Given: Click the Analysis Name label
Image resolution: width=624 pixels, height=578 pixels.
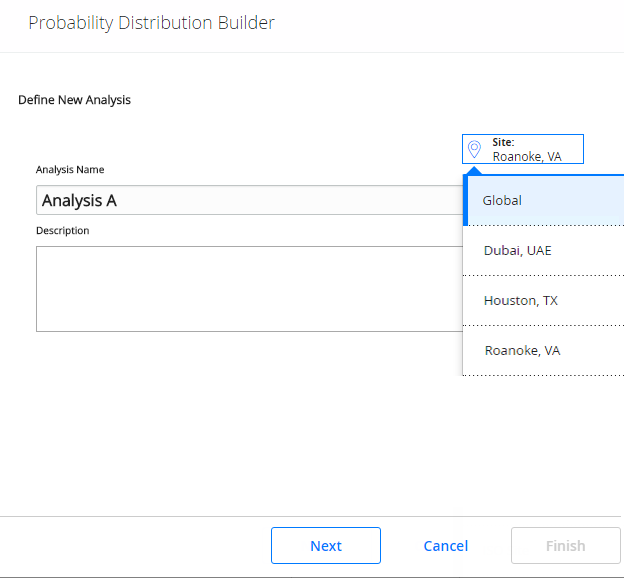Looking at the screenshot, I should [x=70, y=170].
